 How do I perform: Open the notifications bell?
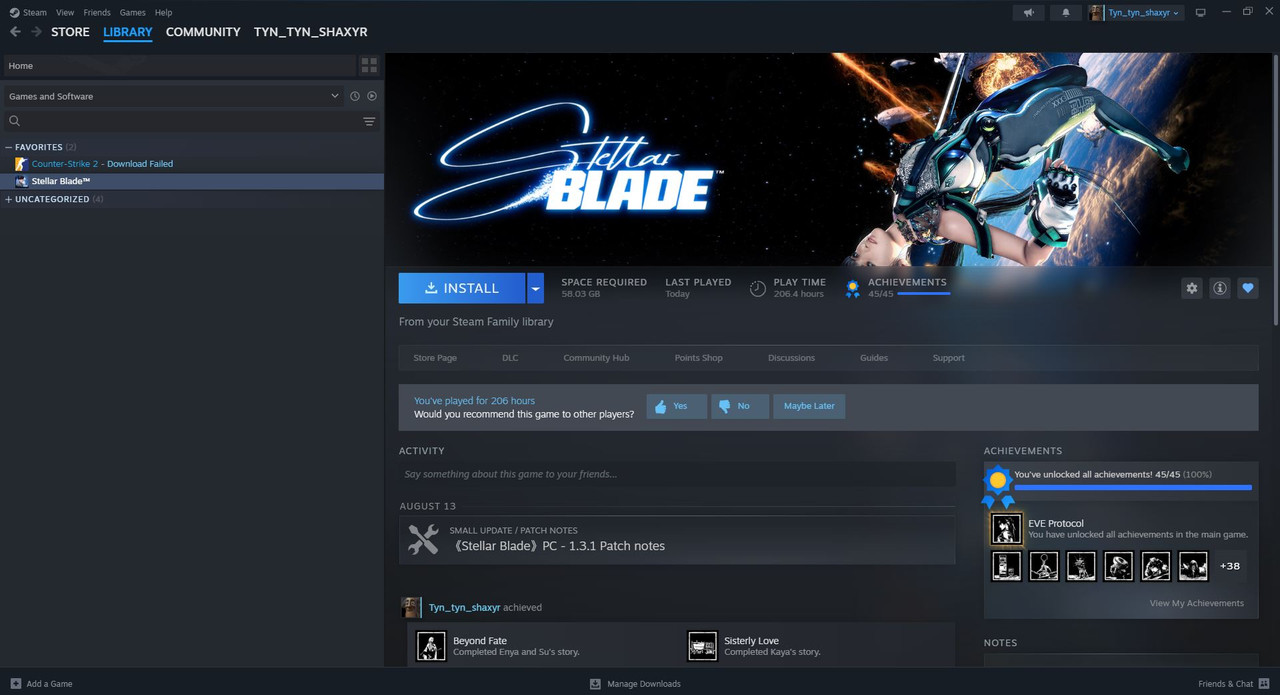tap(1065, 12)
